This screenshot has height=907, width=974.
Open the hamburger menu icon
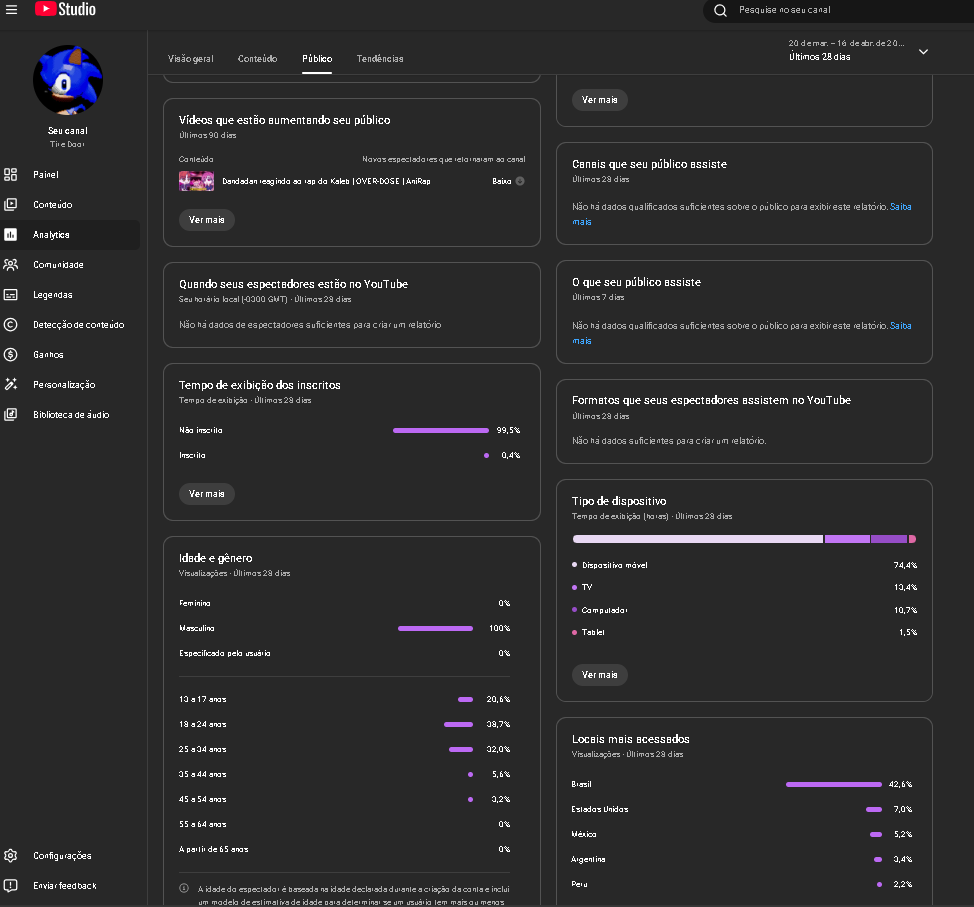(12, 10)
